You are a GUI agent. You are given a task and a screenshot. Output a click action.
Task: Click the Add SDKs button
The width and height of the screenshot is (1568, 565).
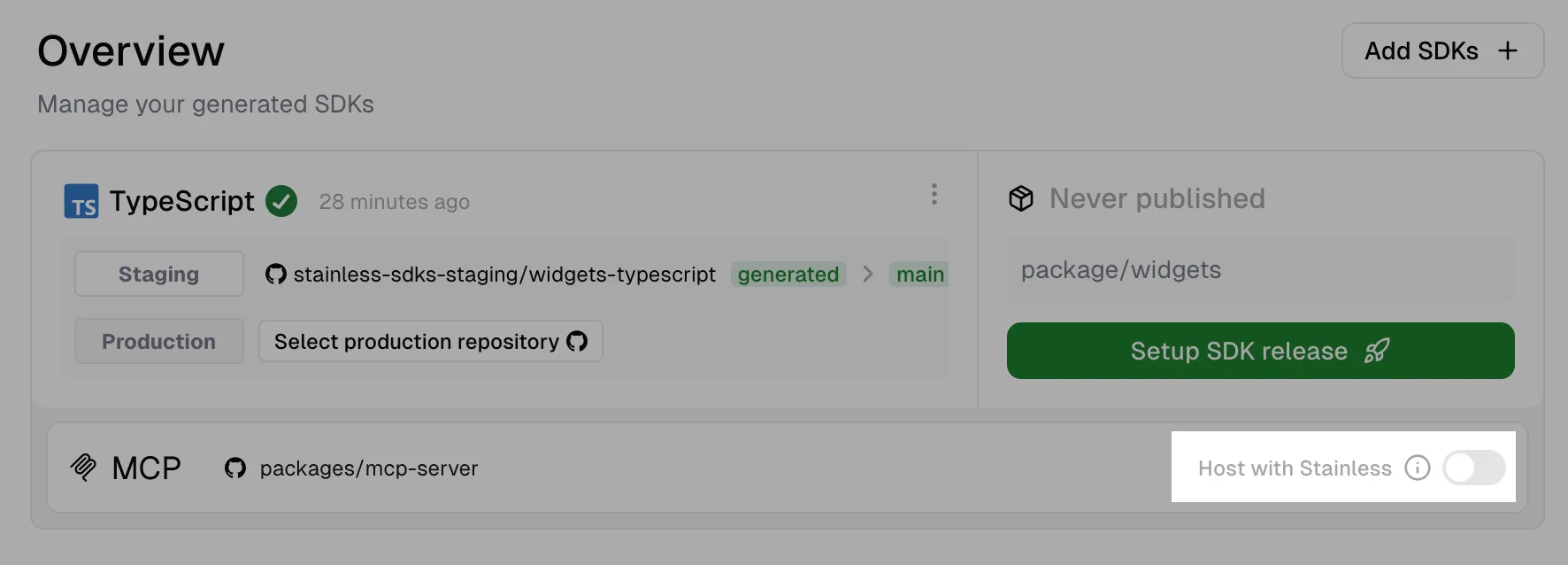click(1442, 50)
